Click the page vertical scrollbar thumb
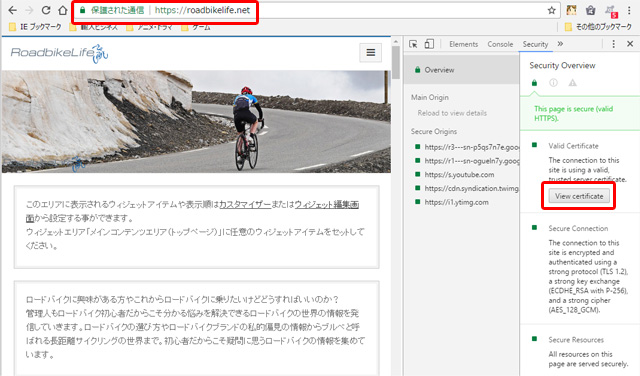This screenshot has height=376, width=640. click(x=396, y=62)
